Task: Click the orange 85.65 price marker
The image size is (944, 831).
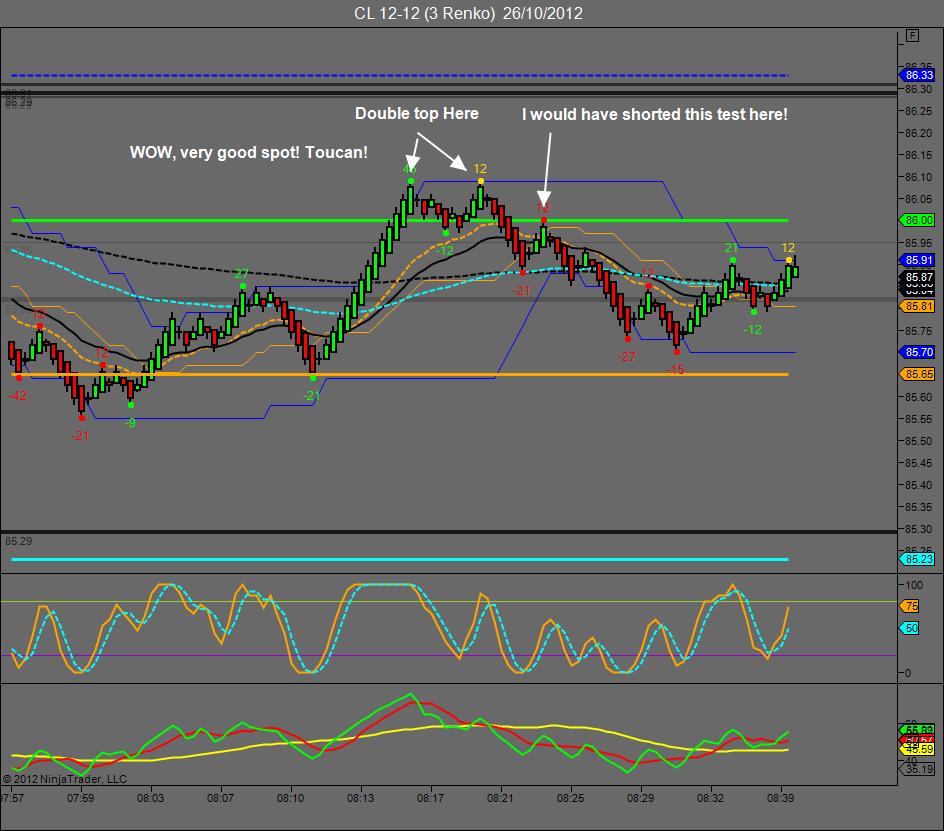Action: pos(917,374)
